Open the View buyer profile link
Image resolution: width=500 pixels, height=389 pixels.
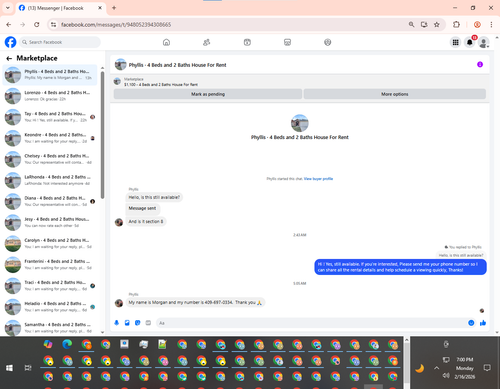pyautogui.click(x=318, y=179)
